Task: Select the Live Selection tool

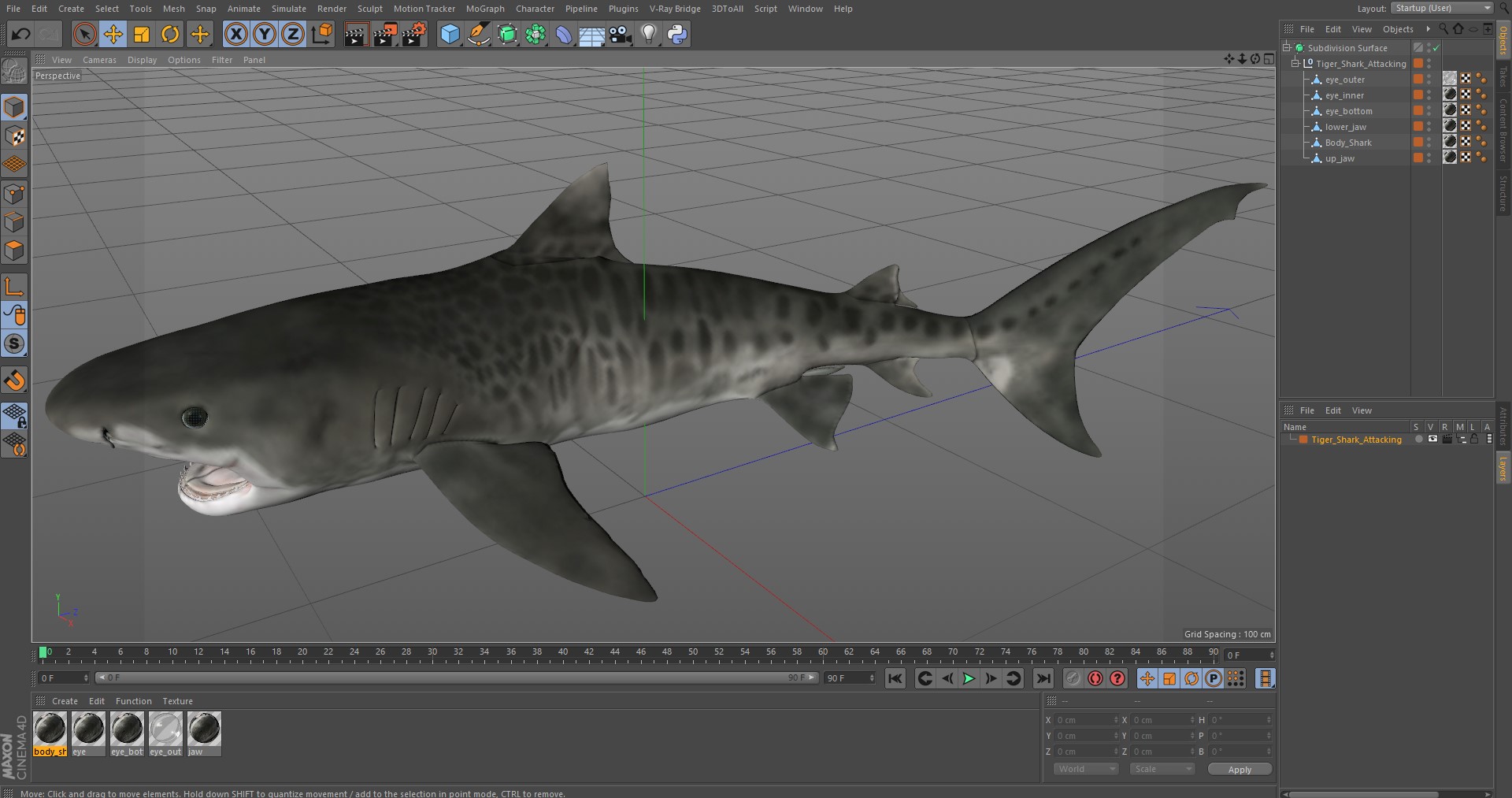Action: 84,34
